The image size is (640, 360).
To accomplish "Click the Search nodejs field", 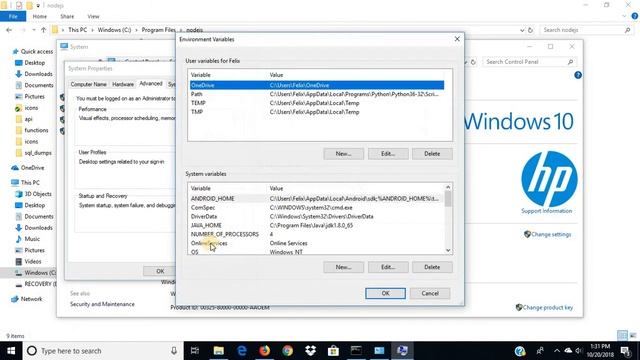I will 586,30.
